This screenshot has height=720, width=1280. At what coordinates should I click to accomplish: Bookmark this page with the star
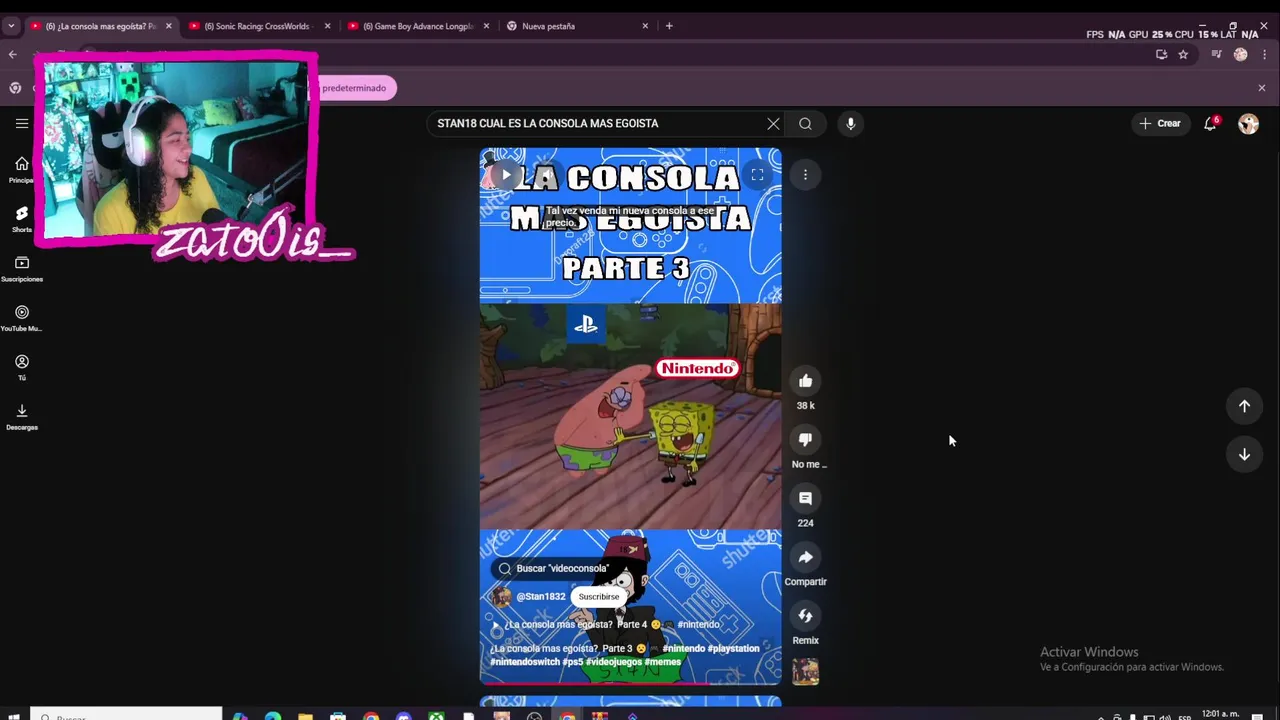point(1183,55)
